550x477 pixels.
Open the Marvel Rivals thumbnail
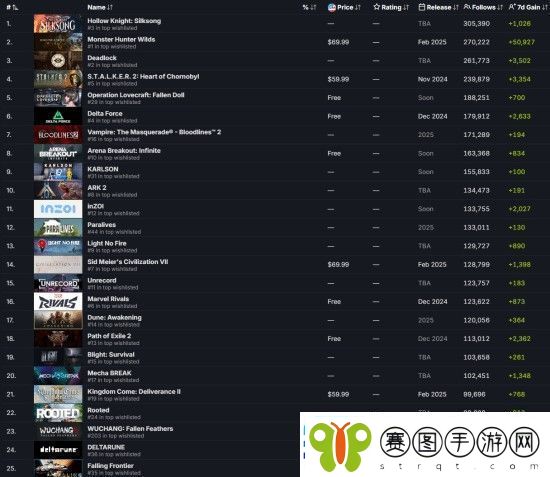58,302
